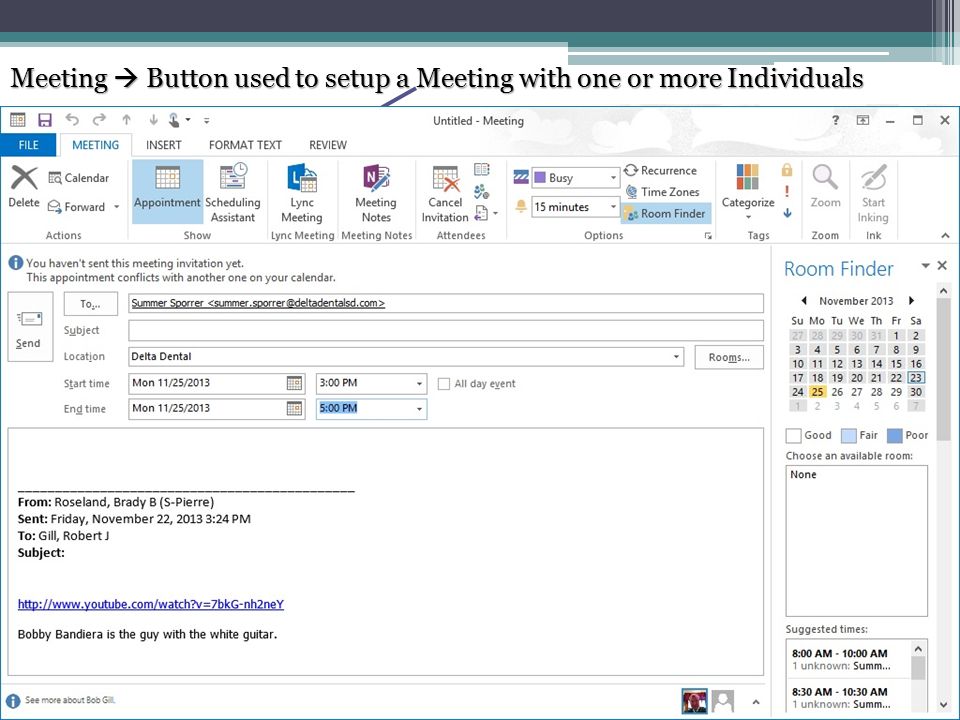Open Calendar from the Actions group
This screenshot has height=720, width=960.
click(x=78, y=178)
